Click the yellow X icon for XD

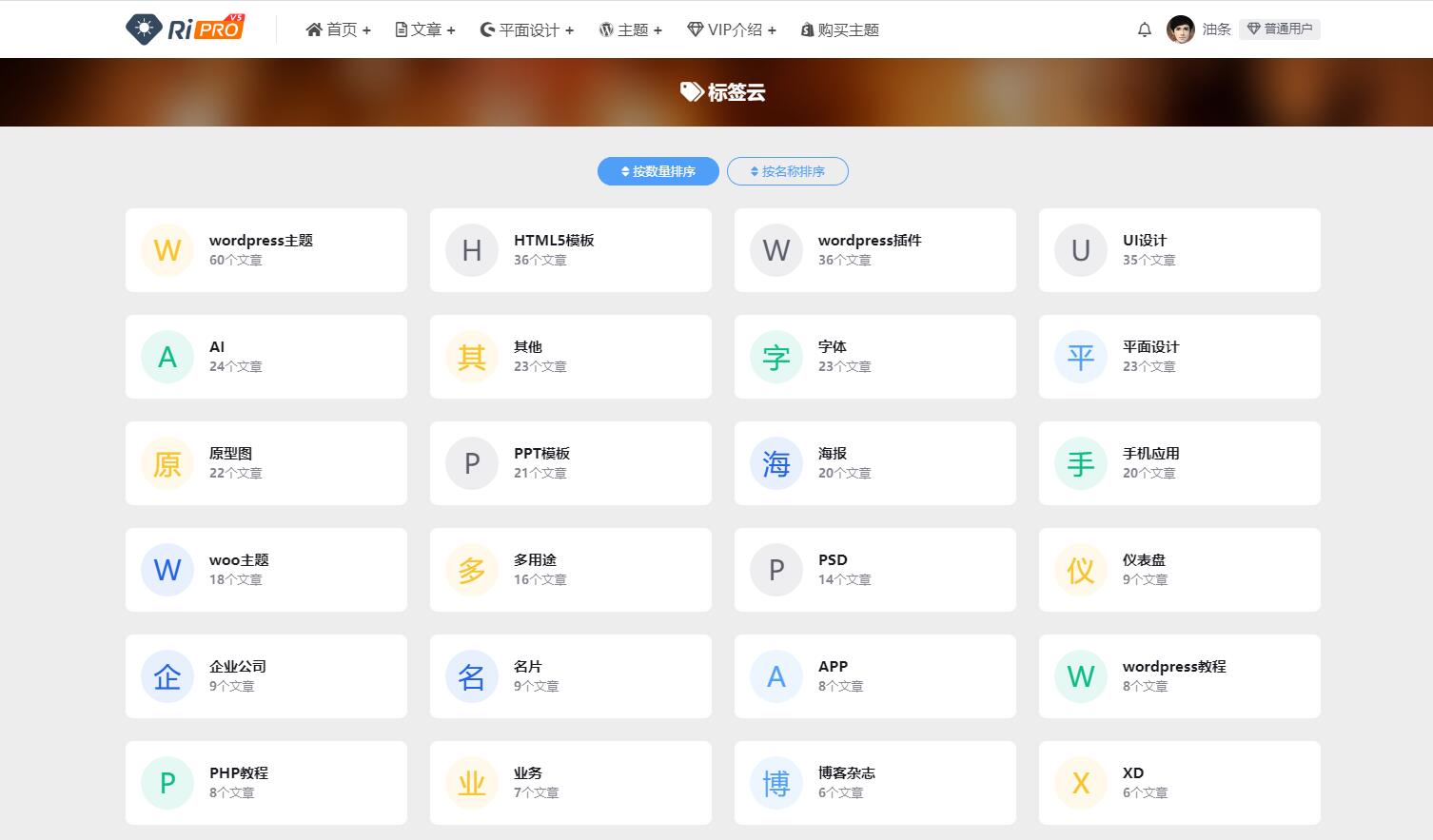[1081, 783]
